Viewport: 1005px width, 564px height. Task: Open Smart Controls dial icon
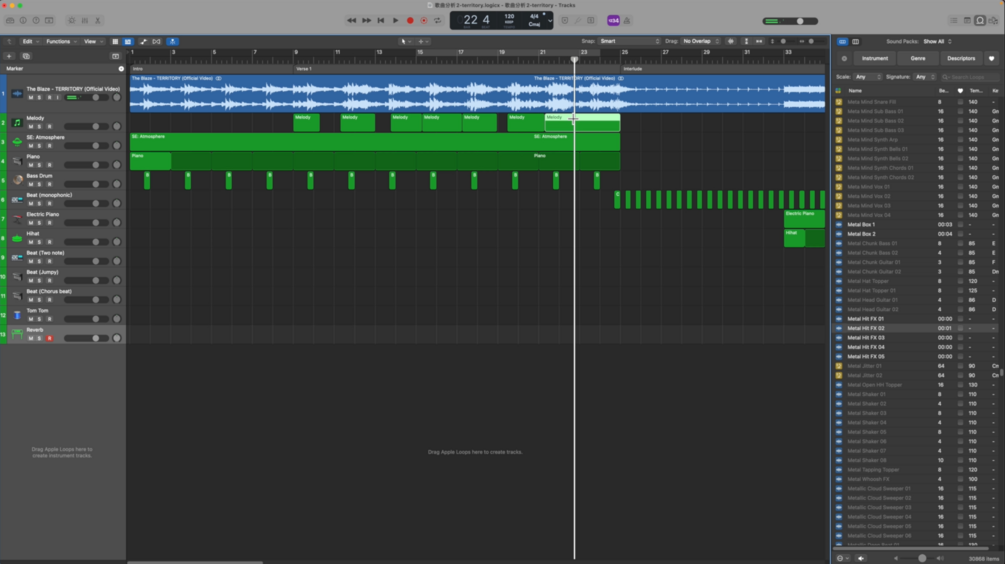pyautogui.click(x=71, y=21)
